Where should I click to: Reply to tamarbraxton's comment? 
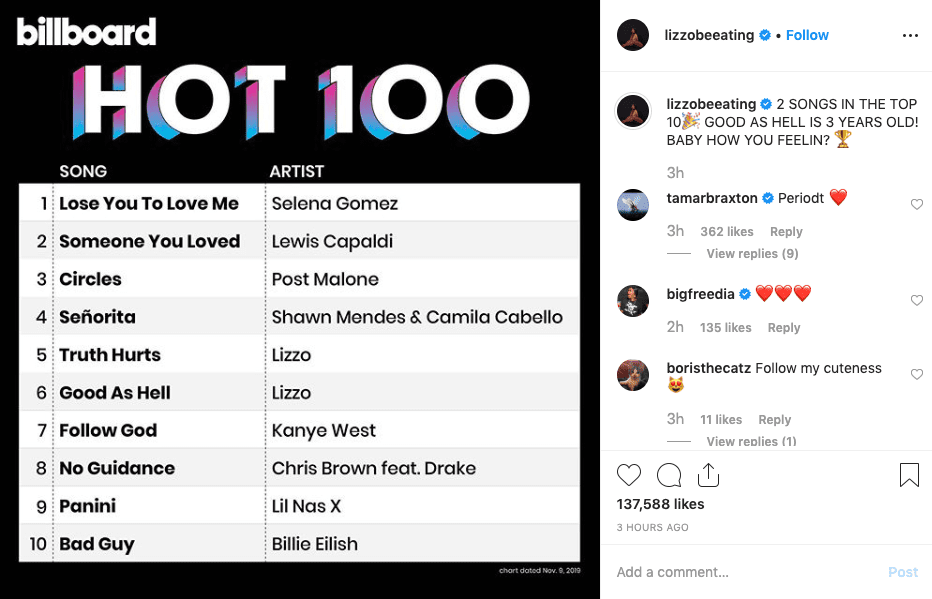[786, 232]
